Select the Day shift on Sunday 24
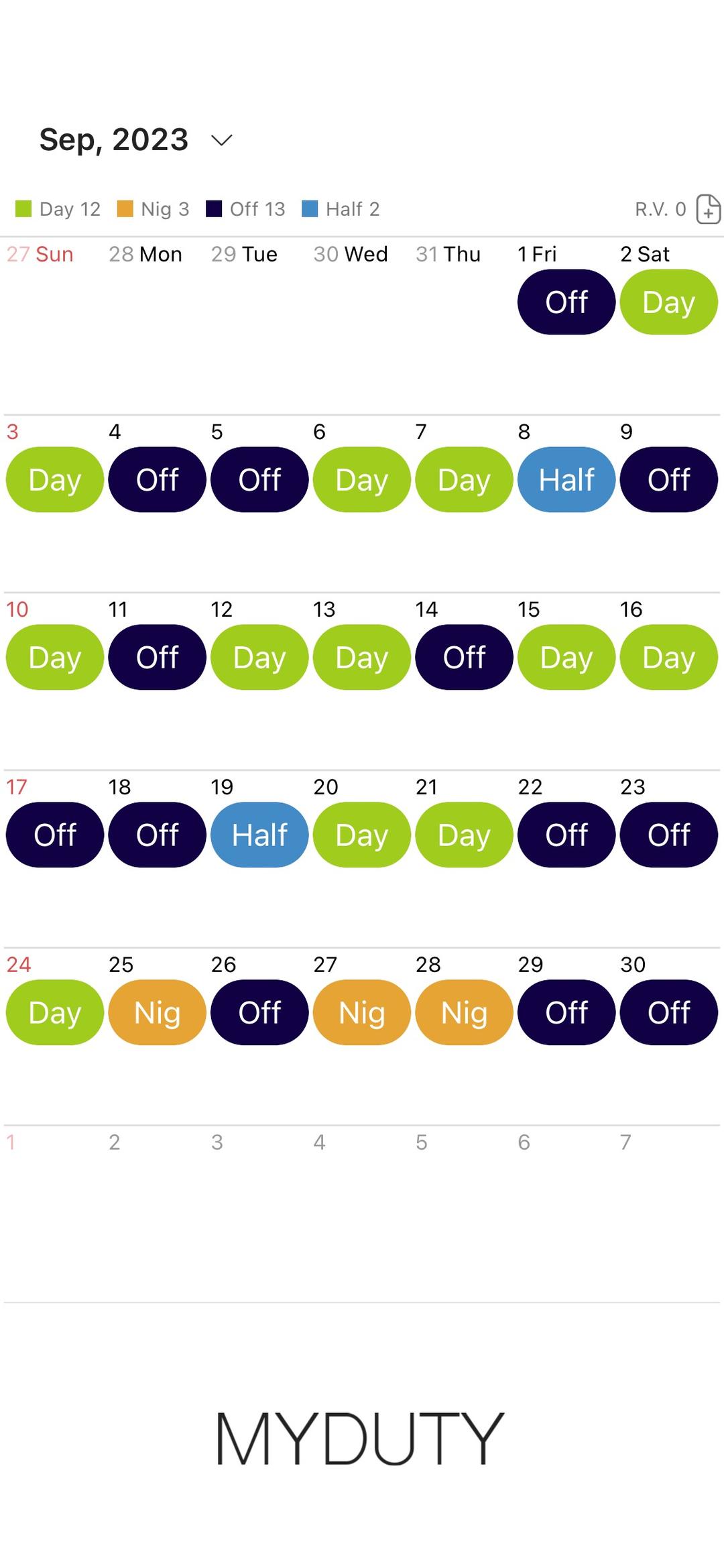This screenshot has height=1568, width=724. 55,1012
